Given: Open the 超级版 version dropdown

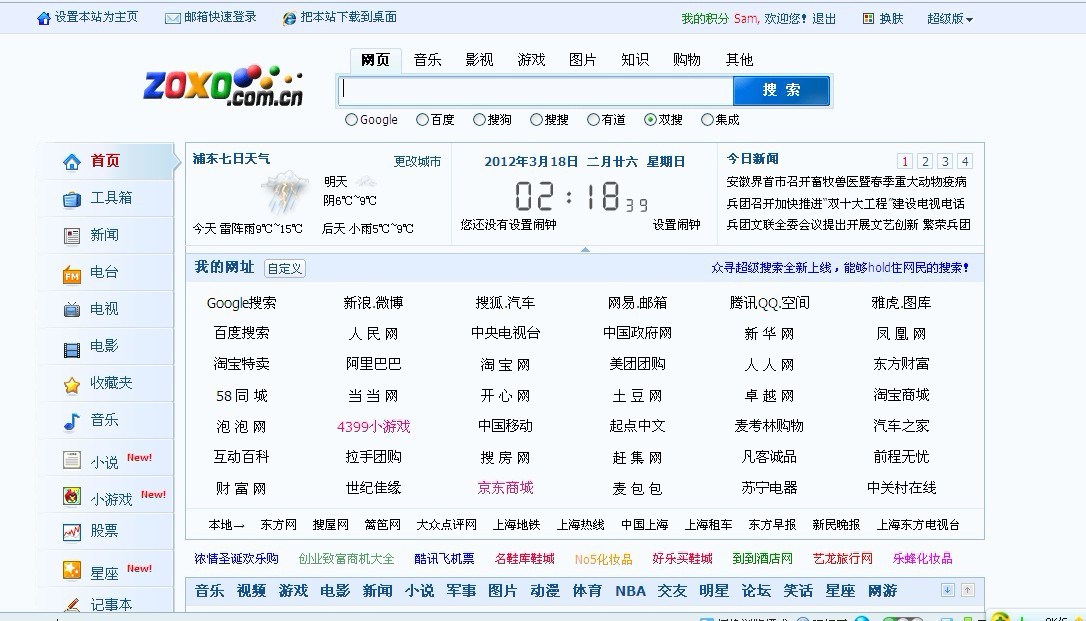Looking at the screenshot, I should 949,19.
